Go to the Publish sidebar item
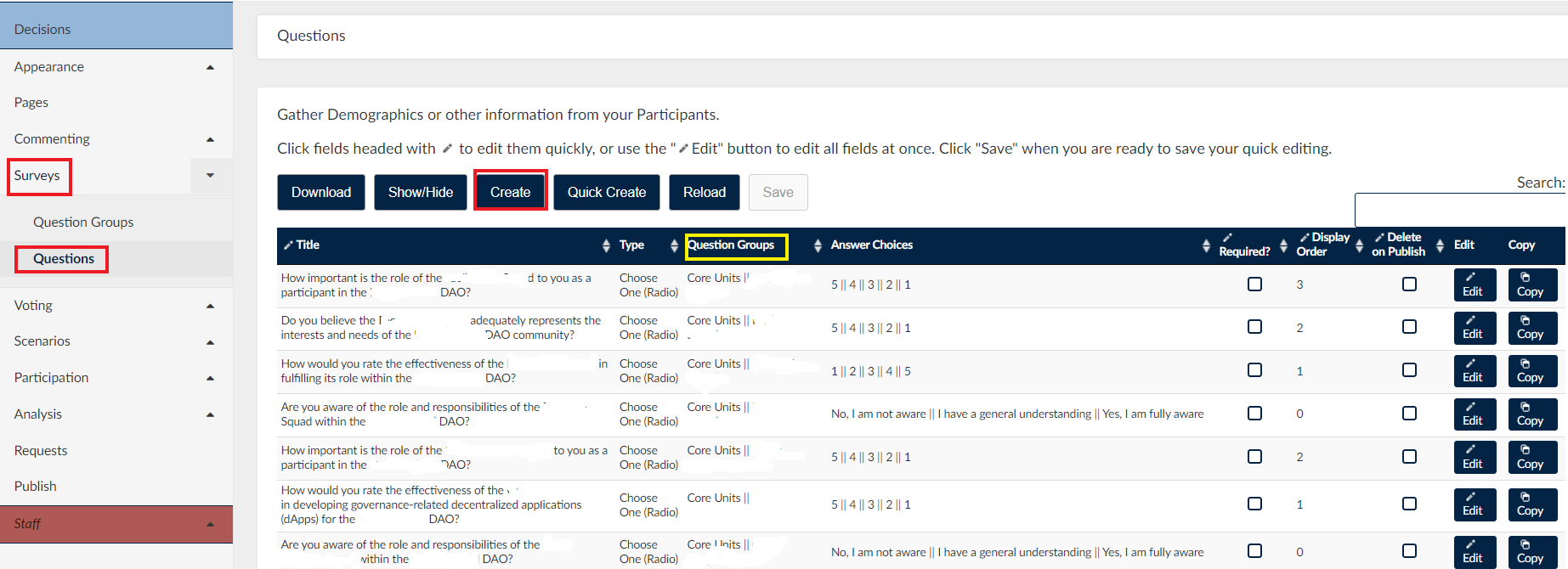1568x569 pixels. tap(36, 486)
